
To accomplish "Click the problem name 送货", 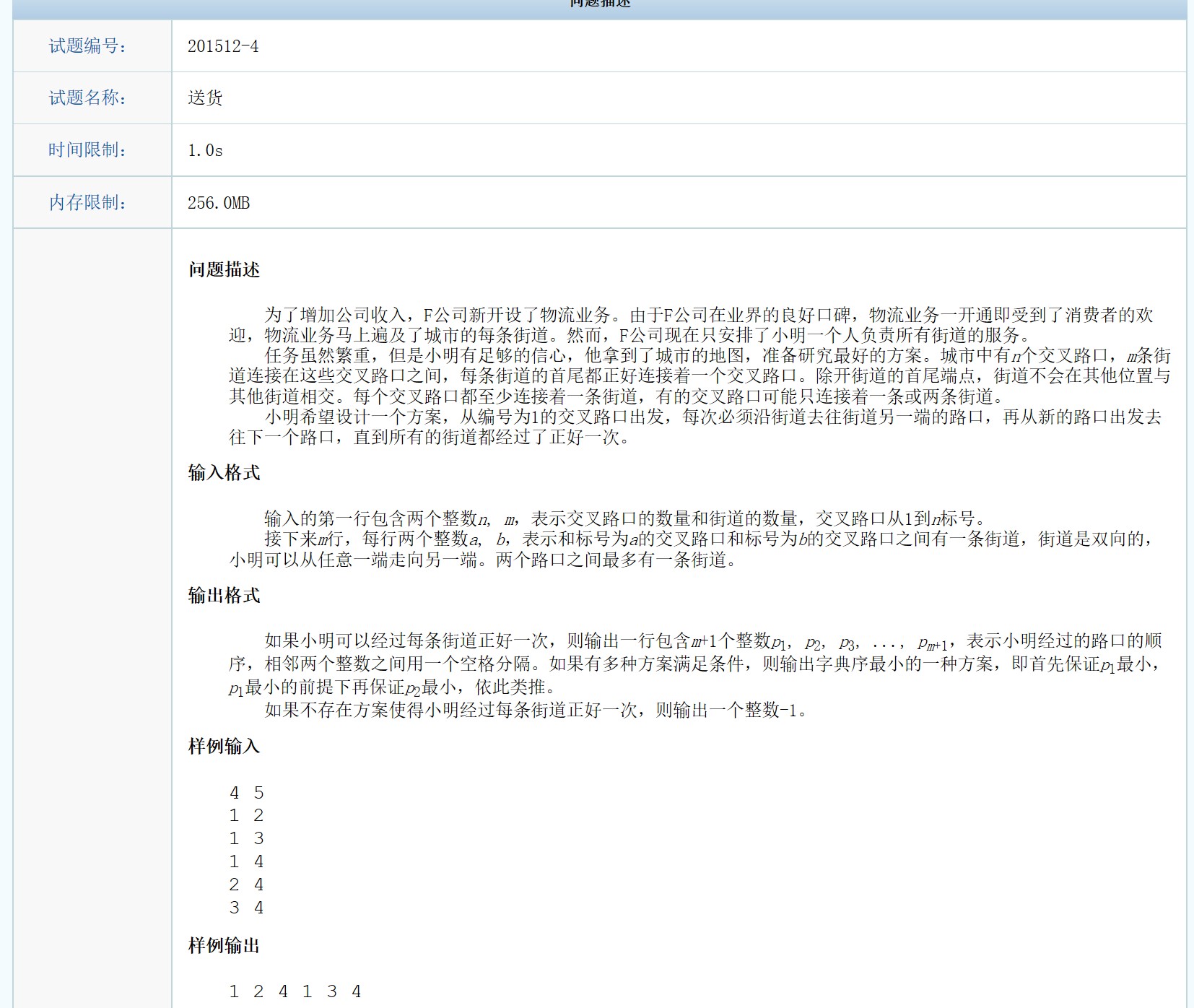I will [205, 98].
